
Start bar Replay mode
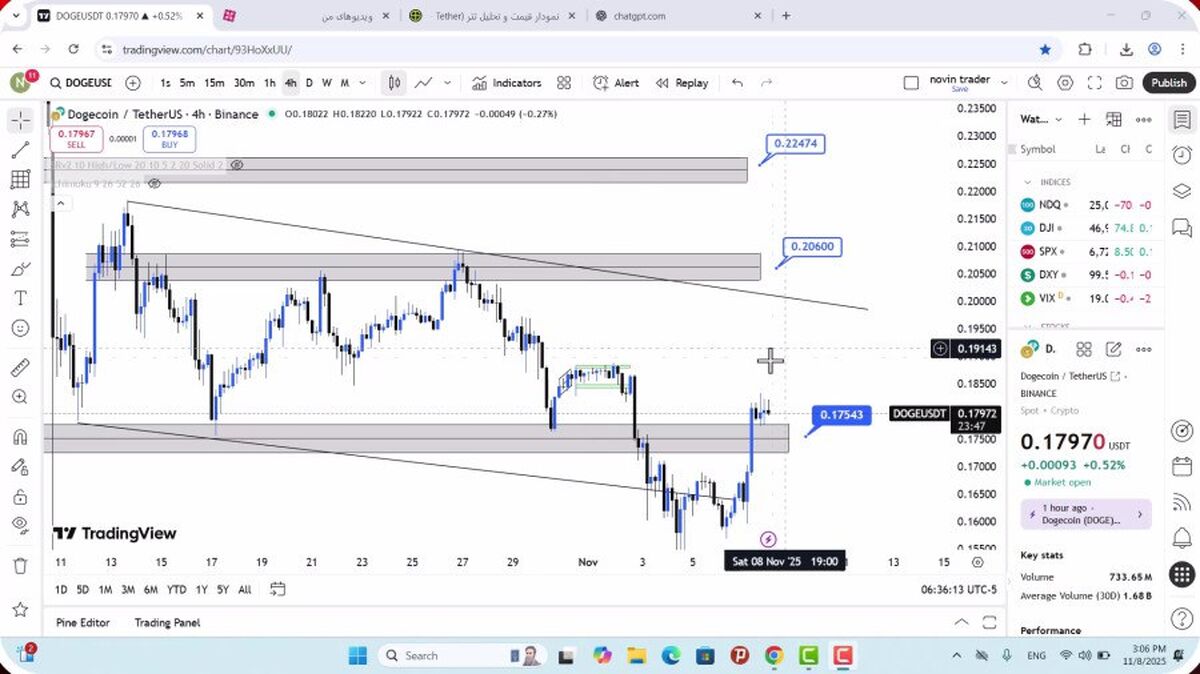[x=682, y=83]
